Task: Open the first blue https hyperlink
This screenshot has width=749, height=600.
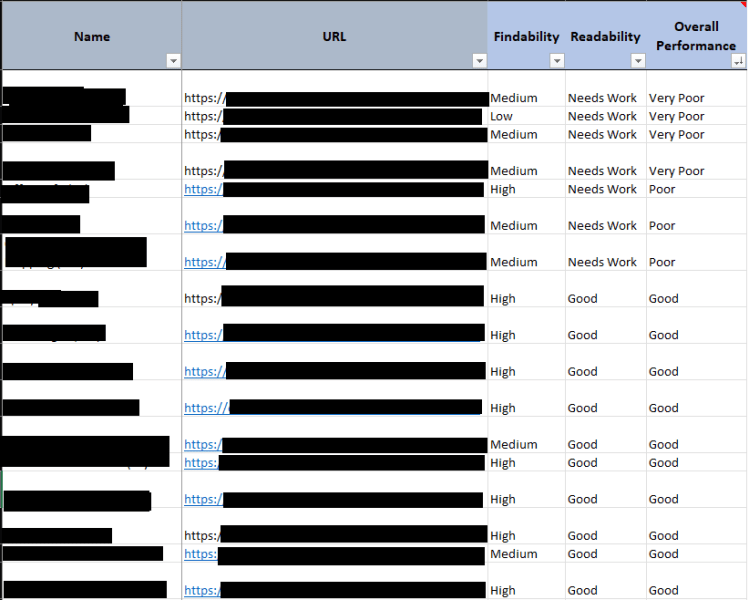Action: [x=202, y=189]
